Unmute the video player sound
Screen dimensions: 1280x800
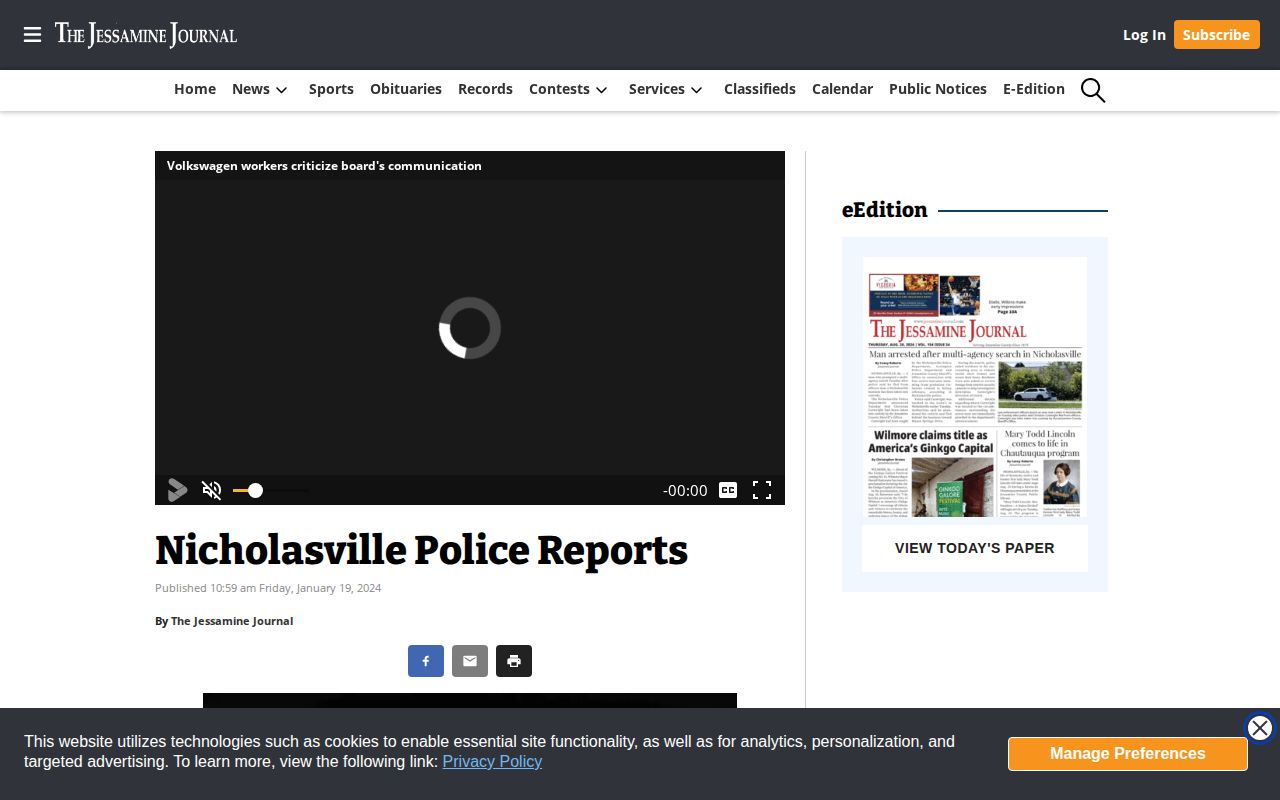pos(212,490)
